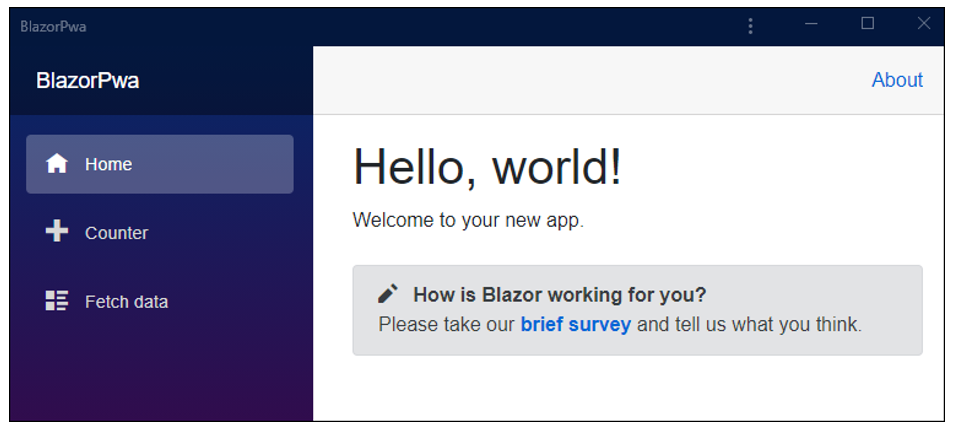The width and height of the screenshot is (964, 431).
Task: Open the Fetch data label in sidebar
Action: (x=126, y=302)
